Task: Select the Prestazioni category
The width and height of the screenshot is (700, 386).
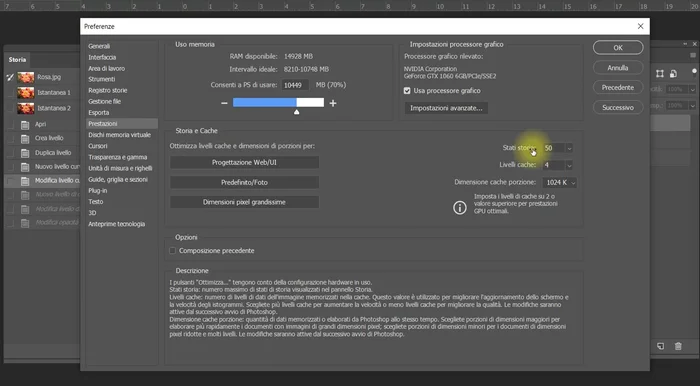Action: (122, 124)
